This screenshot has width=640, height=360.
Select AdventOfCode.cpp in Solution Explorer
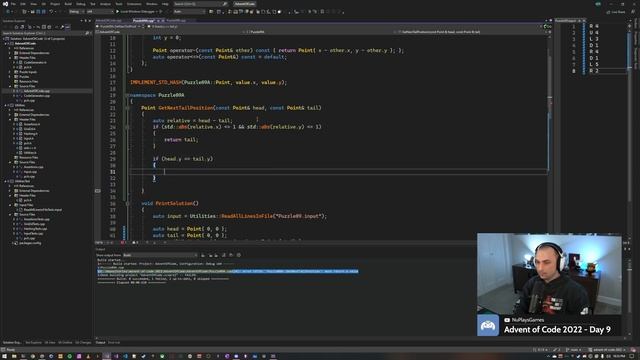point(37,91)
